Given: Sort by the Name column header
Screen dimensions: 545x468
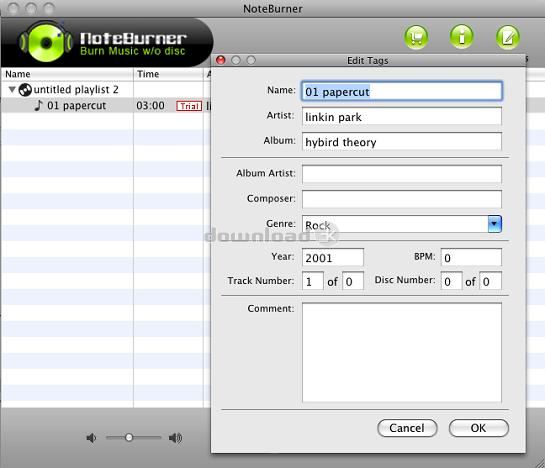Looking at the screenshot, I should pos(67,74).
